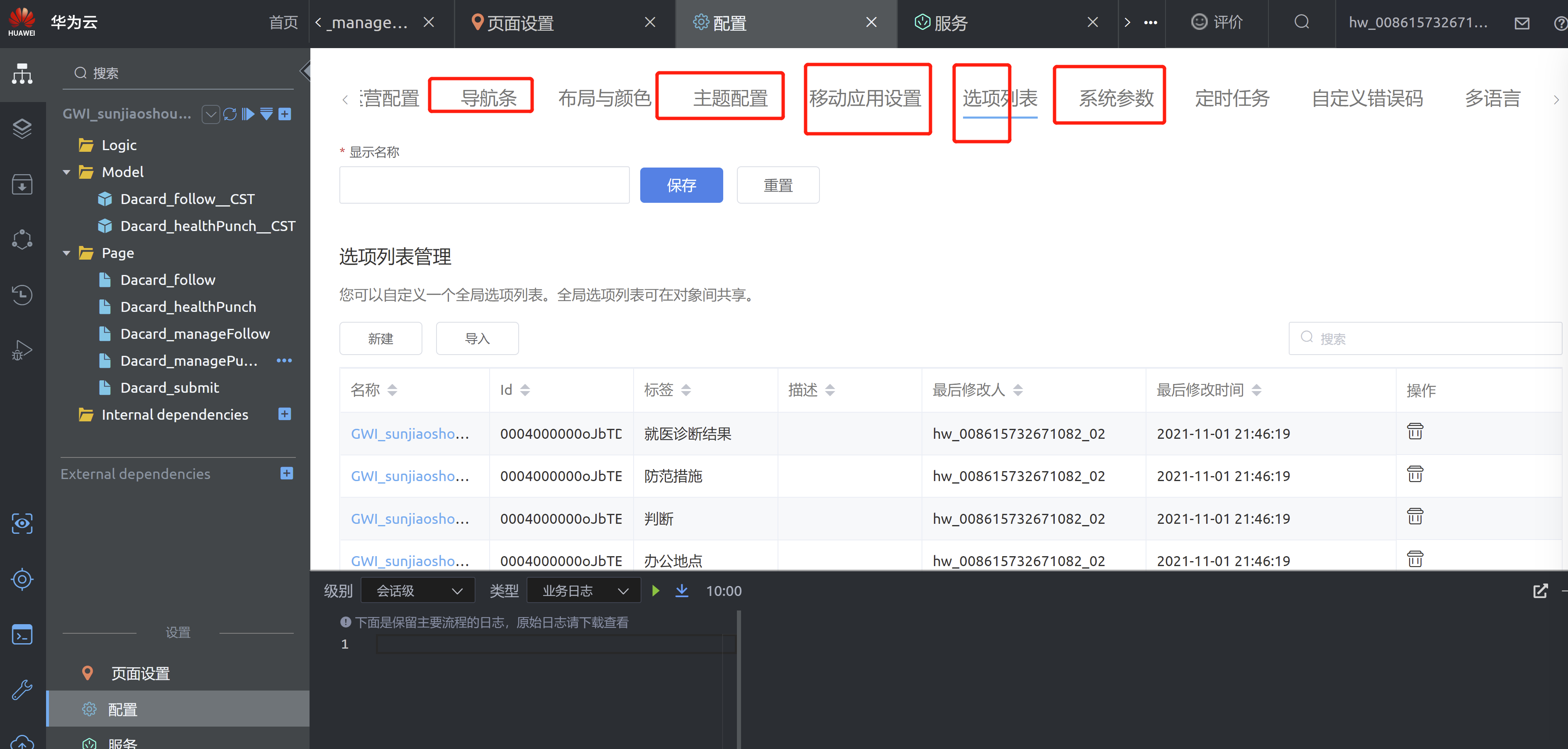
Task: Sort the table by 最后修改时间 column
Action: pyautogui.click(x=1256, y=390)
